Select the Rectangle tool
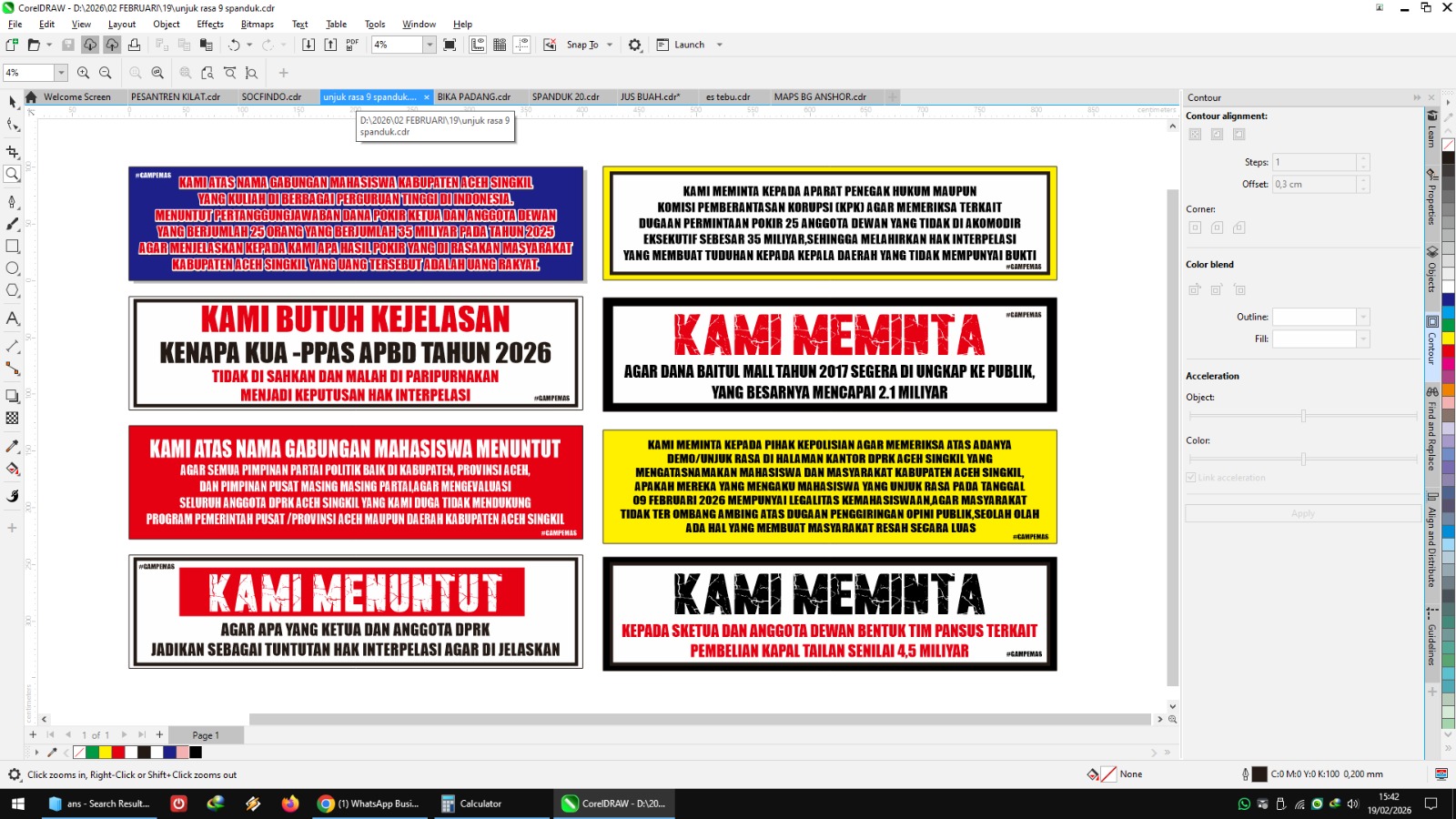 (x=13, y=246)
